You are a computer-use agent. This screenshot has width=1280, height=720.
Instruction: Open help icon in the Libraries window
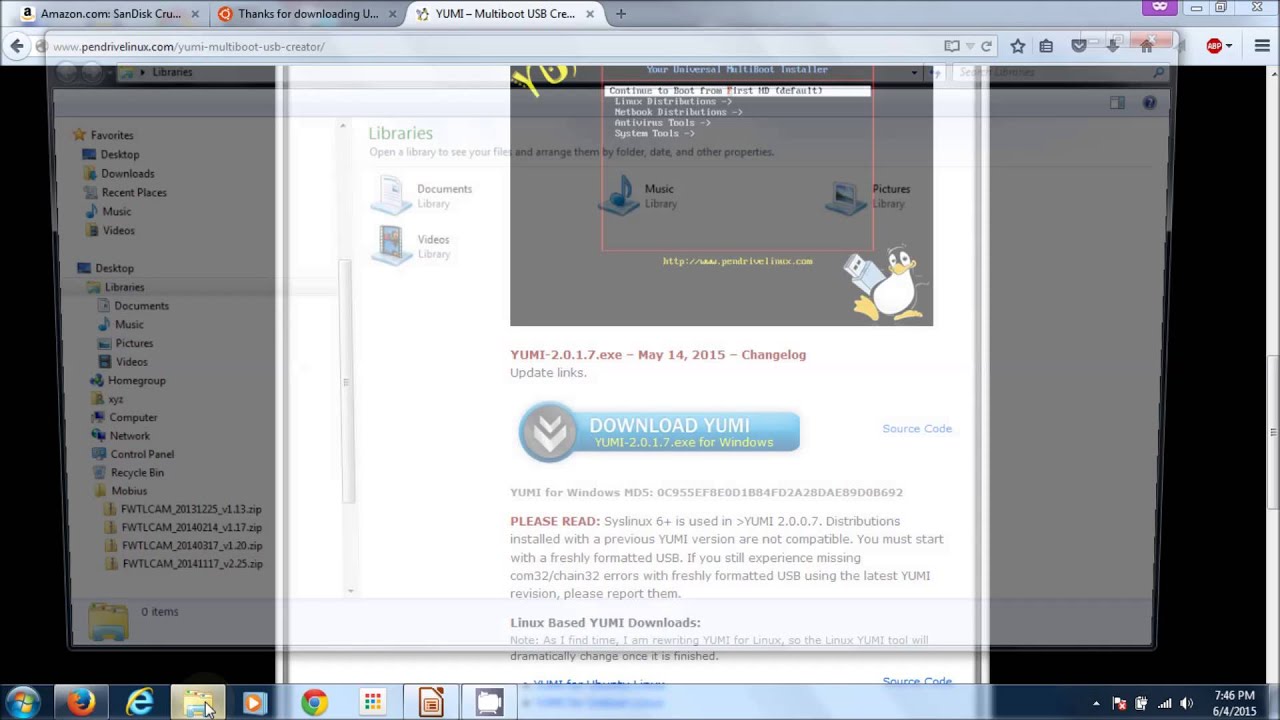pyautogui.click(x=1149, y=103)
